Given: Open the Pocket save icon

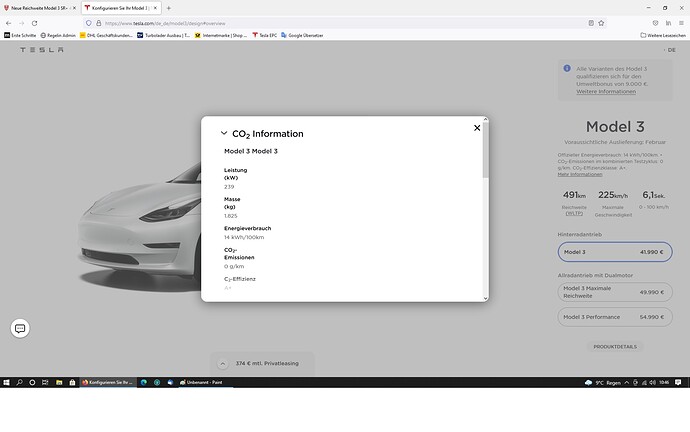Looking at the screenshot, I should click(x=655, y=23).
